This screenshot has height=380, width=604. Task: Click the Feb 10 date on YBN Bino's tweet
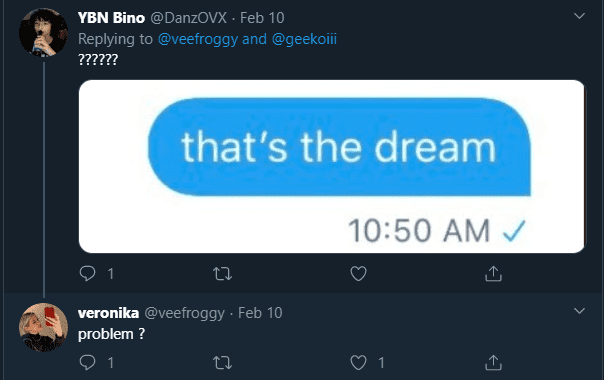click(x=262, y=18)
